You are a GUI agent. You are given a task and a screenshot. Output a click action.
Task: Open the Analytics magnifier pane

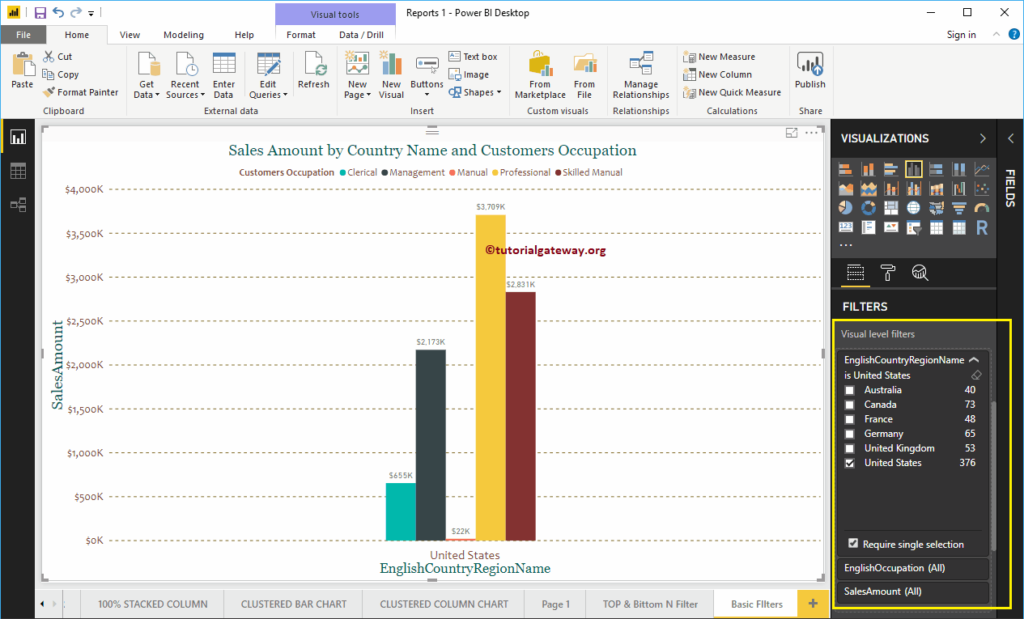[x=920, y=272]
